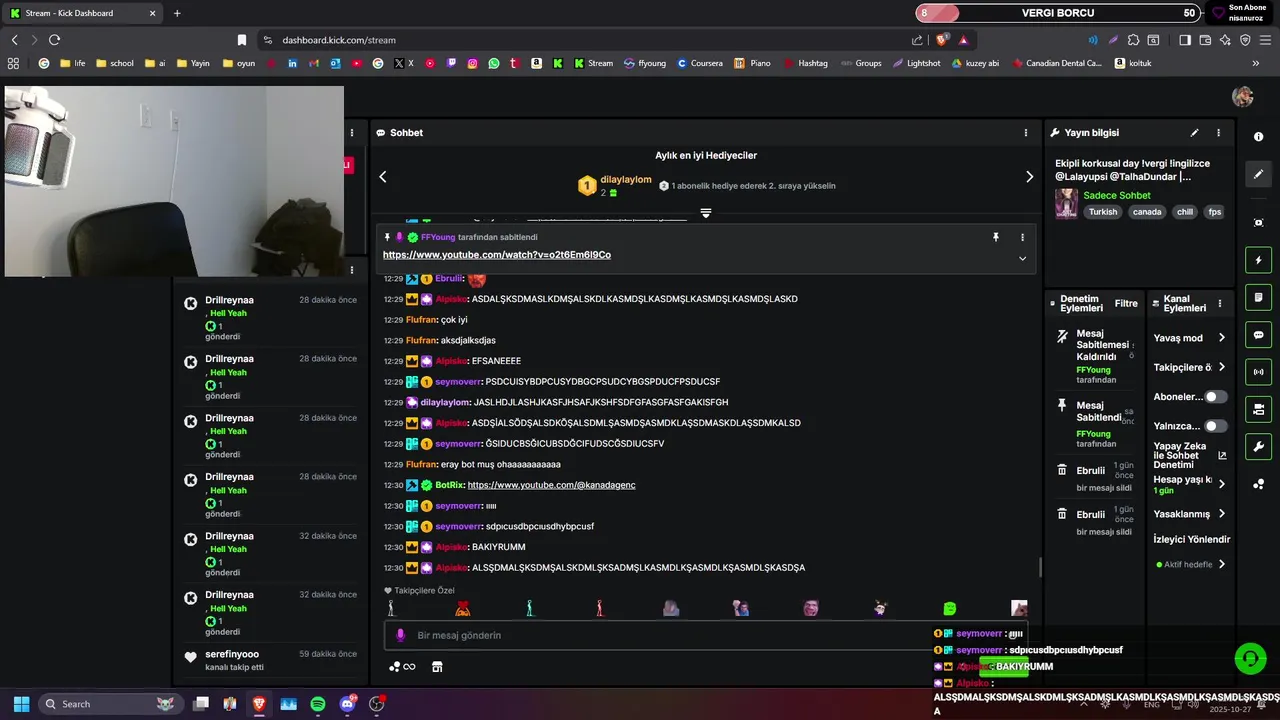The width and height of the screenshot is (1280, 720).
Task: Open the browser share icon in address bar
Action: point(917,40)
